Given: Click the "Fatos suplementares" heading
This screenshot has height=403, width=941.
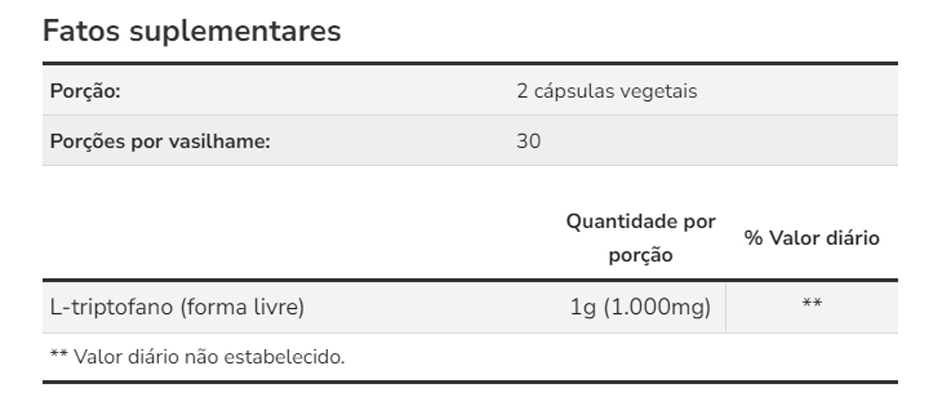Looking at the screenshot, I should tap(191, 31).
